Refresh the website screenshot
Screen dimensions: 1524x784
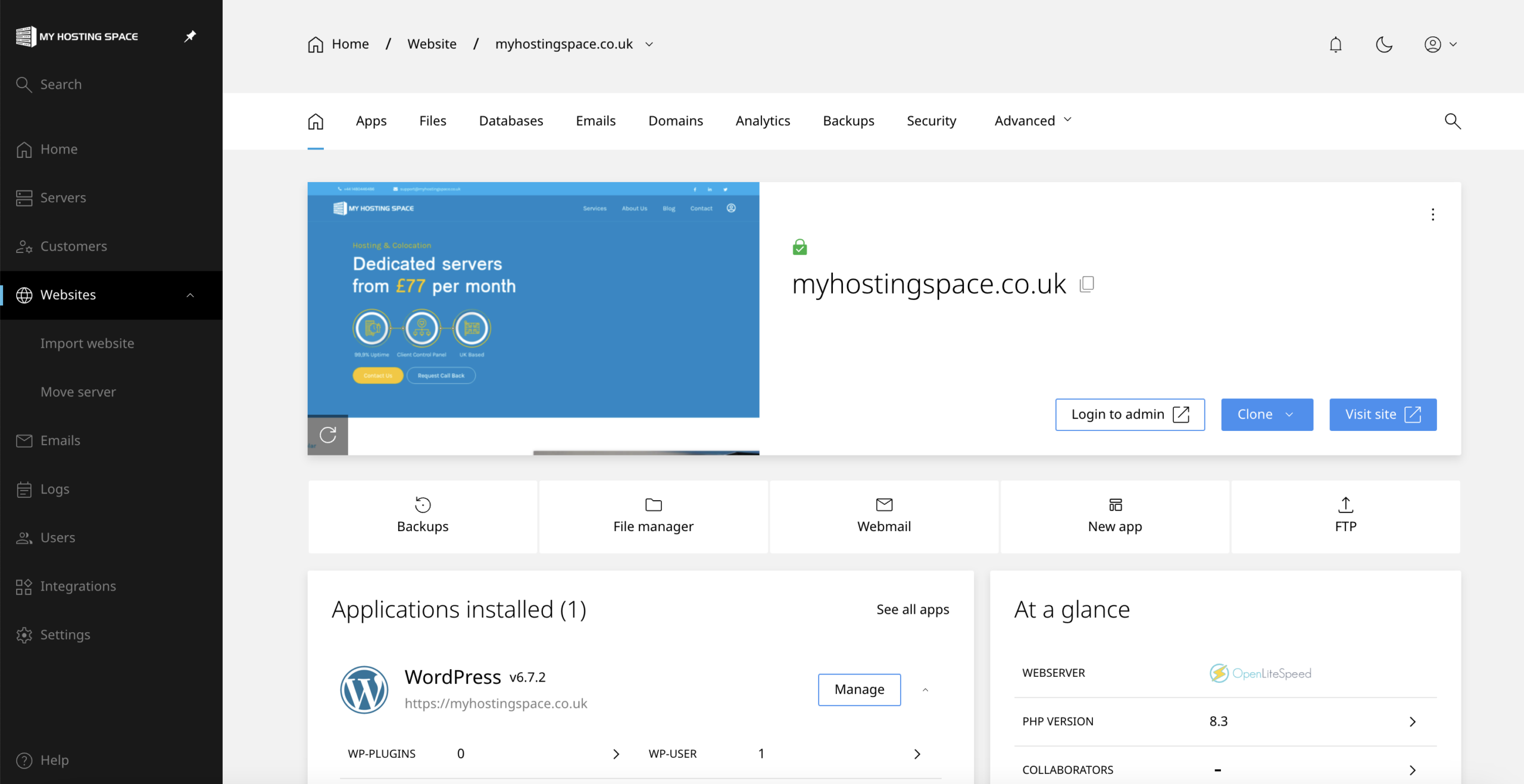pos(328,435)
